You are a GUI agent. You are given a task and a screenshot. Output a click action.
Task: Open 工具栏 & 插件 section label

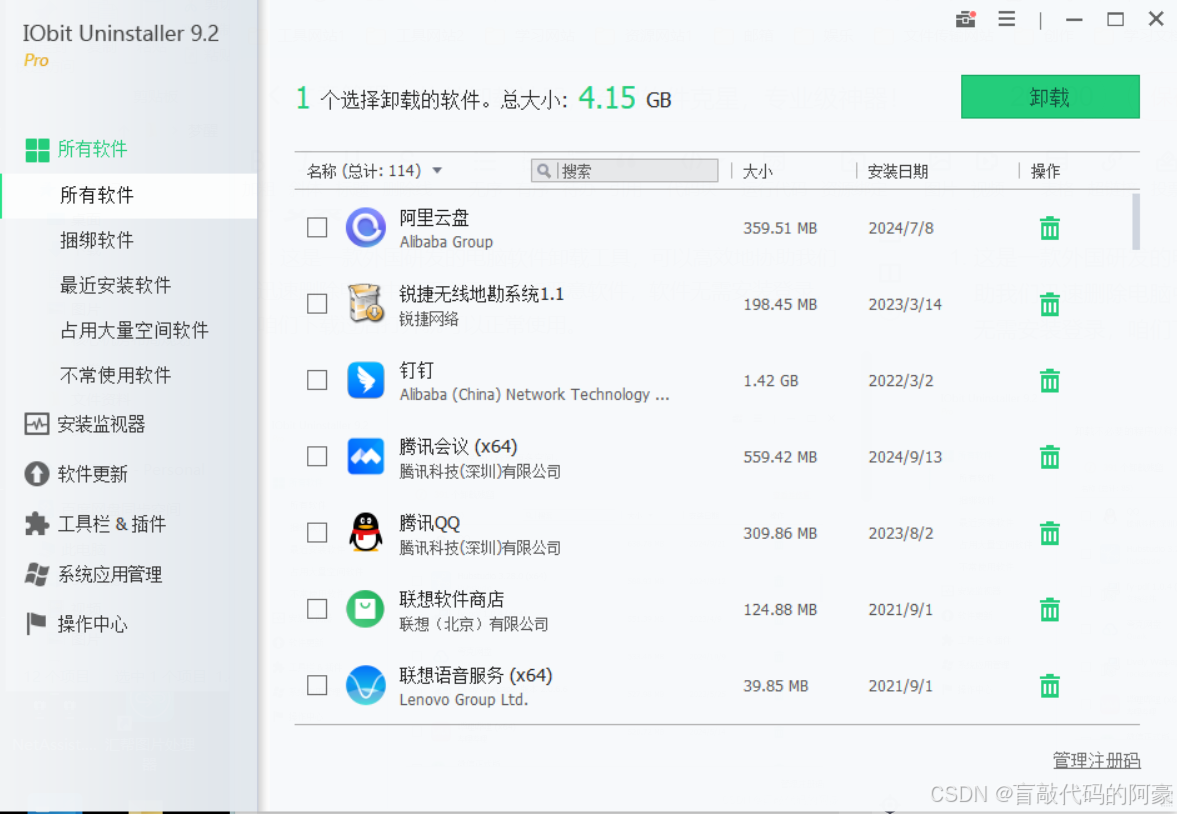[112, 524]
